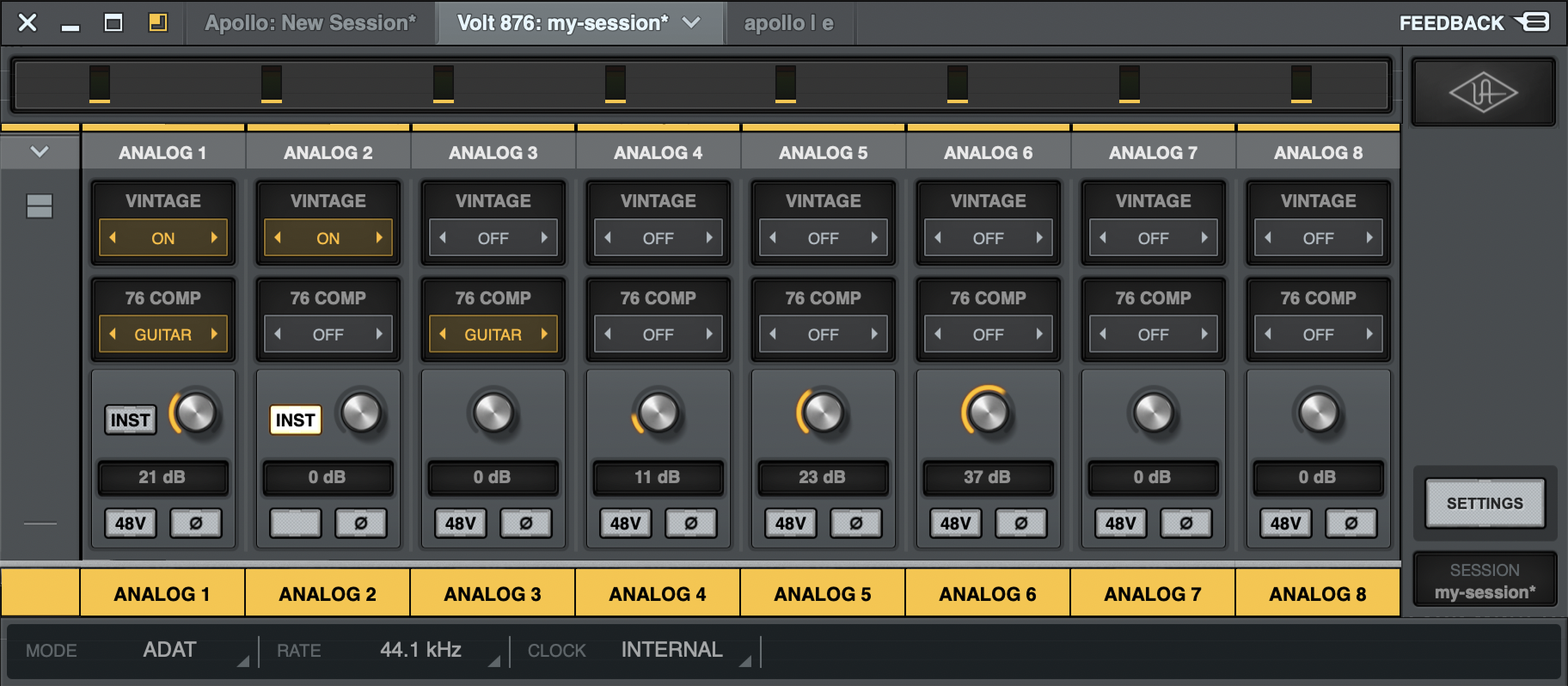
Task: Toggle 48V phantom power on Analog 1
Action: (x=131, y=523)
